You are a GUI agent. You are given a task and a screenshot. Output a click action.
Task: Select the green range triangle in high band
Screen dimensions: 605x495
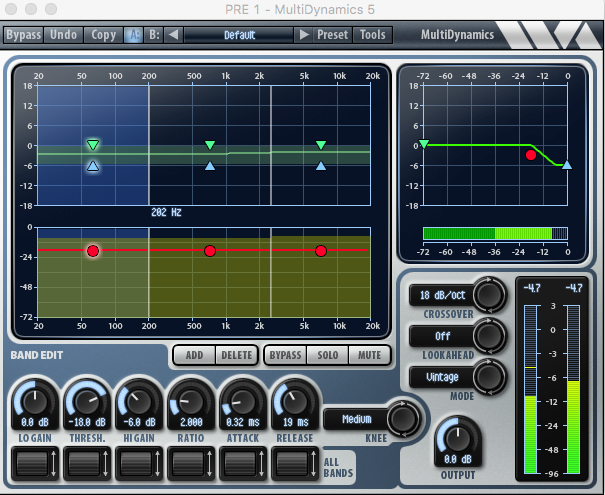click(321, 145)
